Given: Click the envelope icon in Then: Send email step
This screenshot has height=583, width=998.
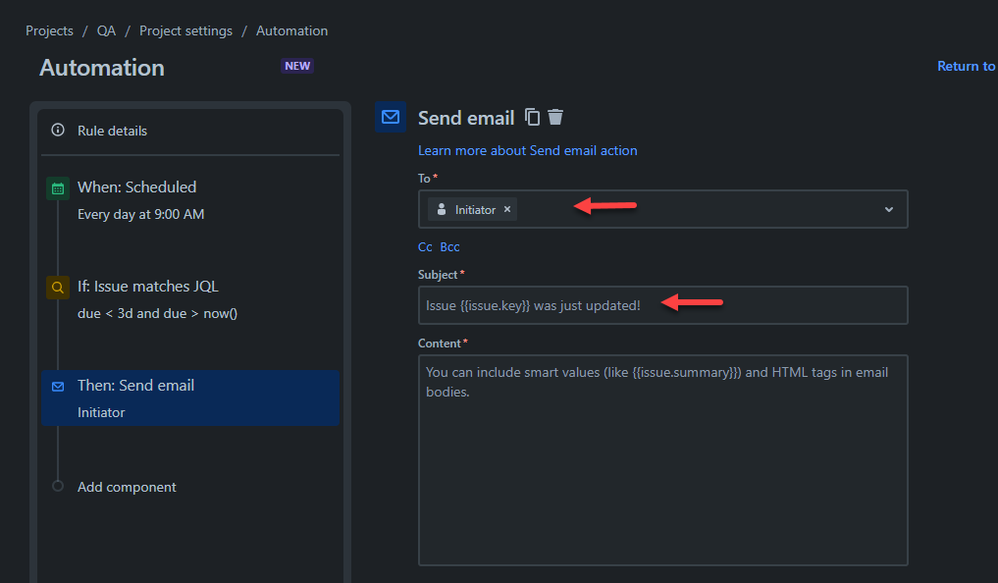Looking at the screenshot, I should [x=57, y=385].
